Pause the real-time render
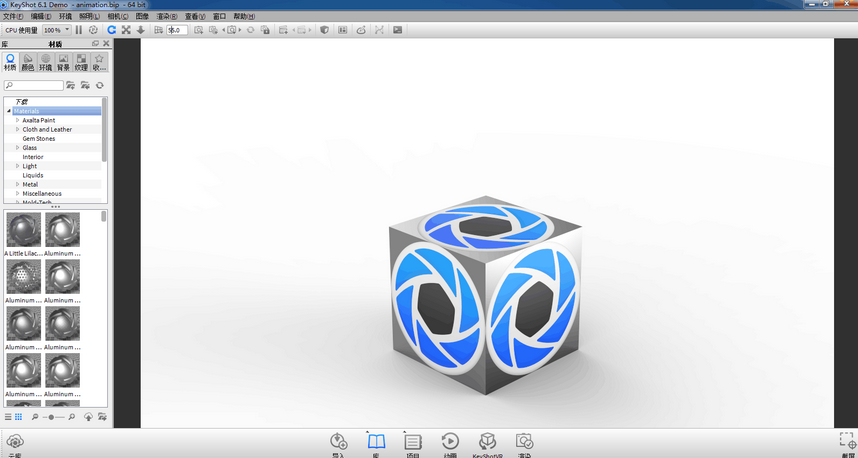The image size is (858, 458). tap(79, 30)
